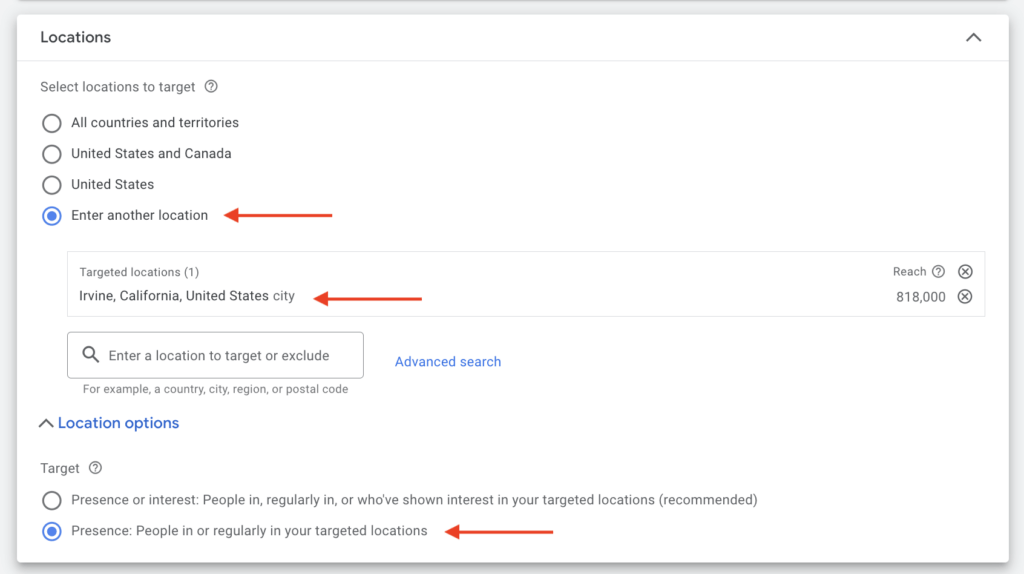1024x574 pixels.
Task: Select All countries and territories
Action: point(52,123)
